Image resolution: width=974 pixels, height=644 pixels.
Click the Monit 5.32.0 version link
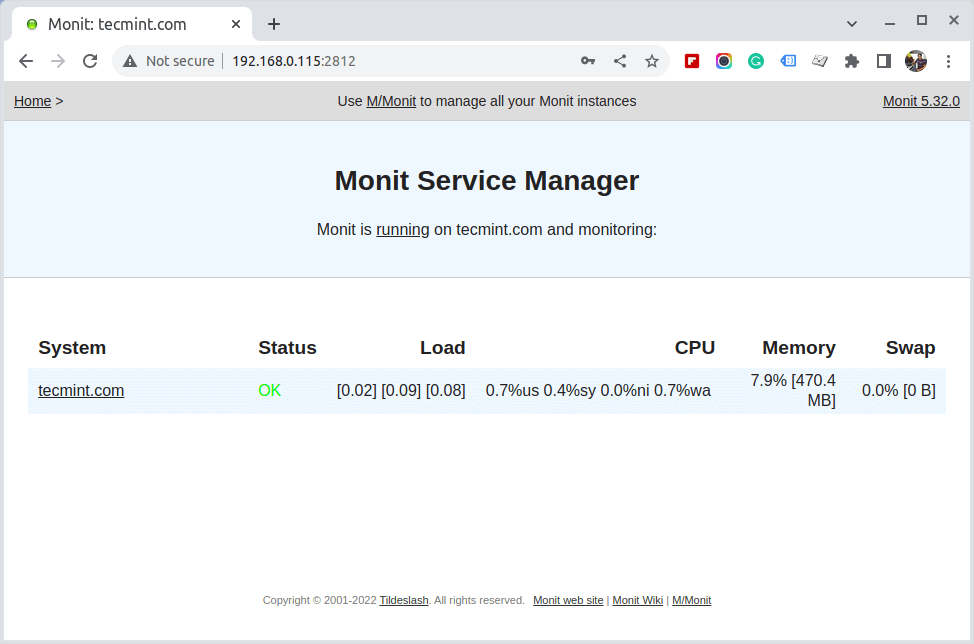coord(921,100)
